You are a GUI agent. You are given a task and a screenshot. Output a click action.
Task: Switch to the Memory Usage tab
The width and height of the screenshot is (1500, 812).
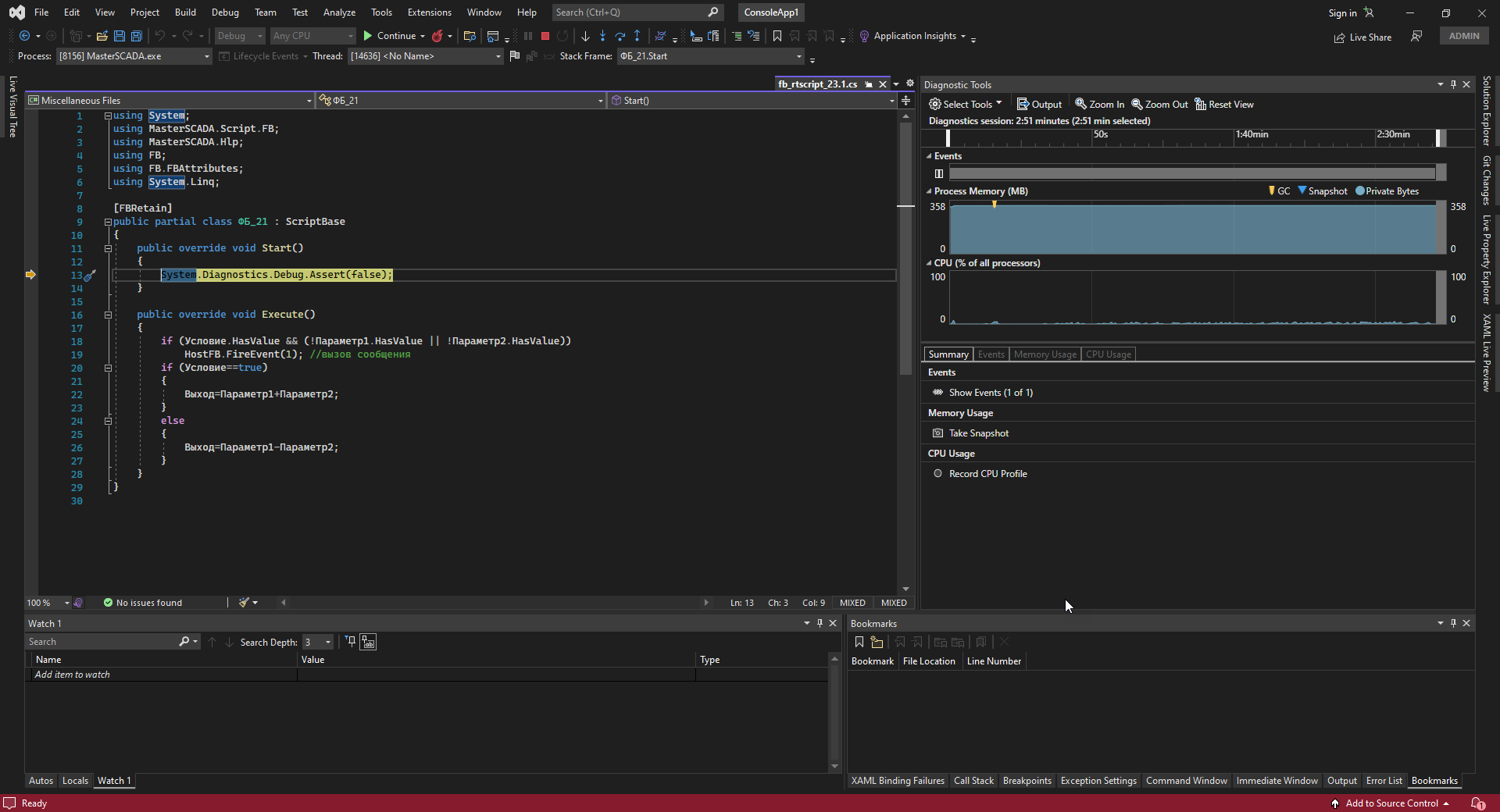pos(1045,354)
